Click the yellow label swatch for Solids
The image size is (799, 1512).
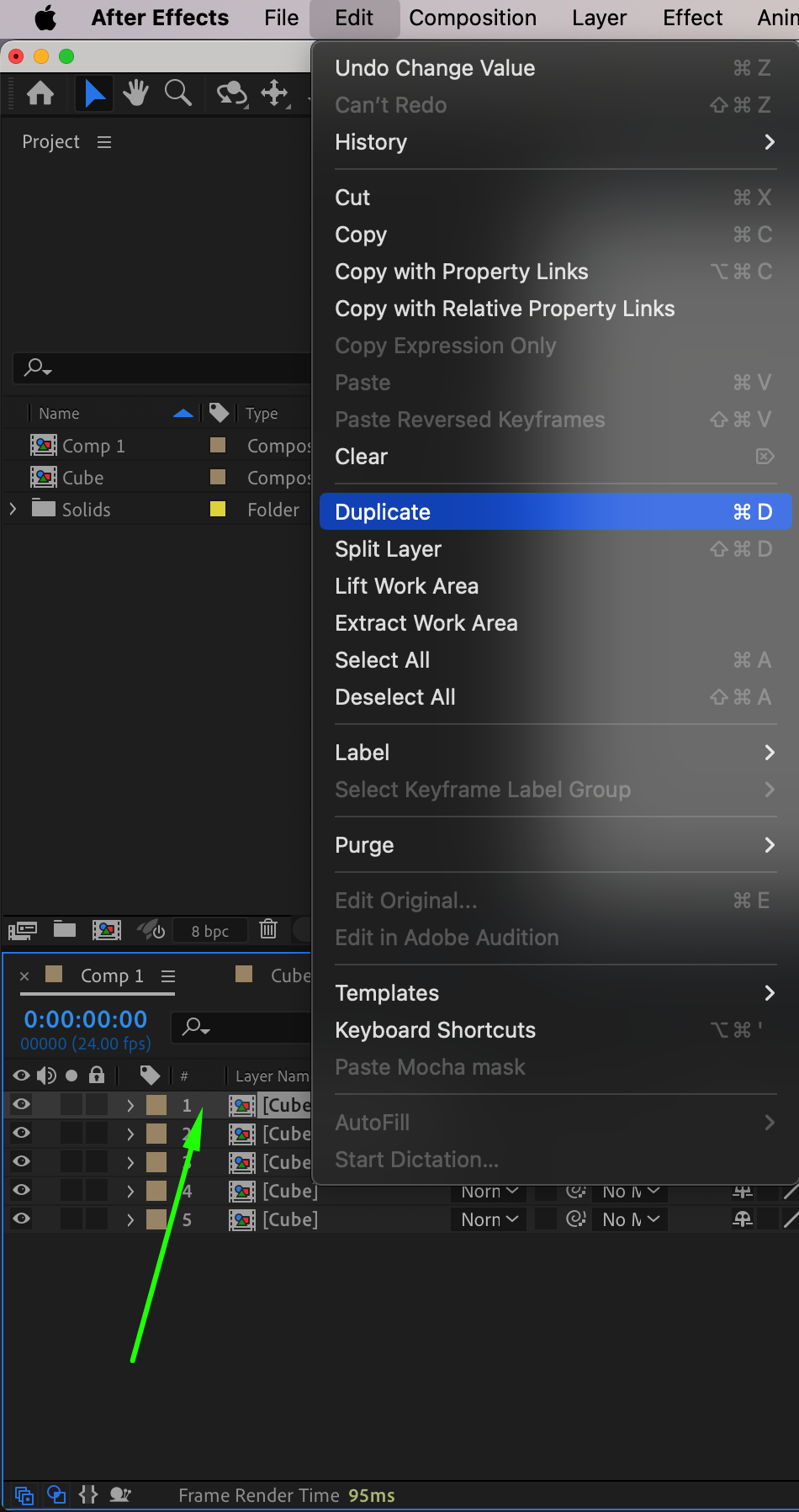[218, 509]
